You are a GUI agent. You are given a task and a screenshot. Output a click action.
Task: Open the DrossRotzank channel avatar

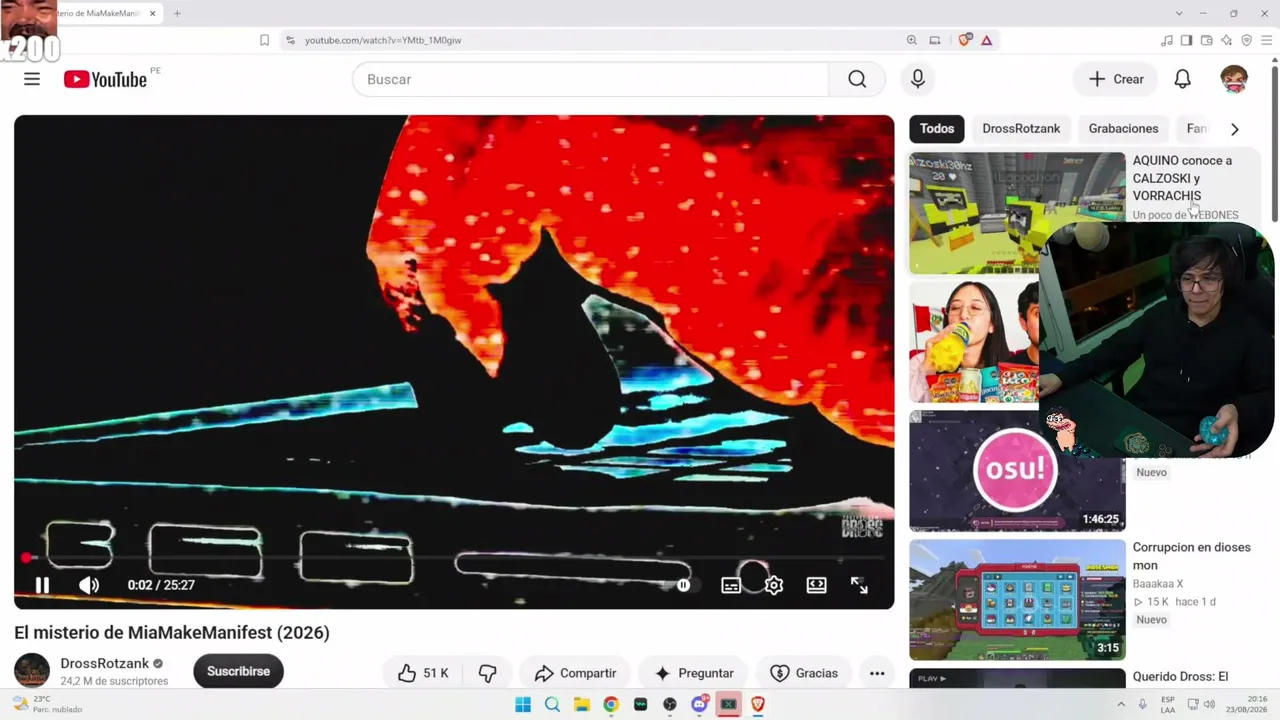32,671
